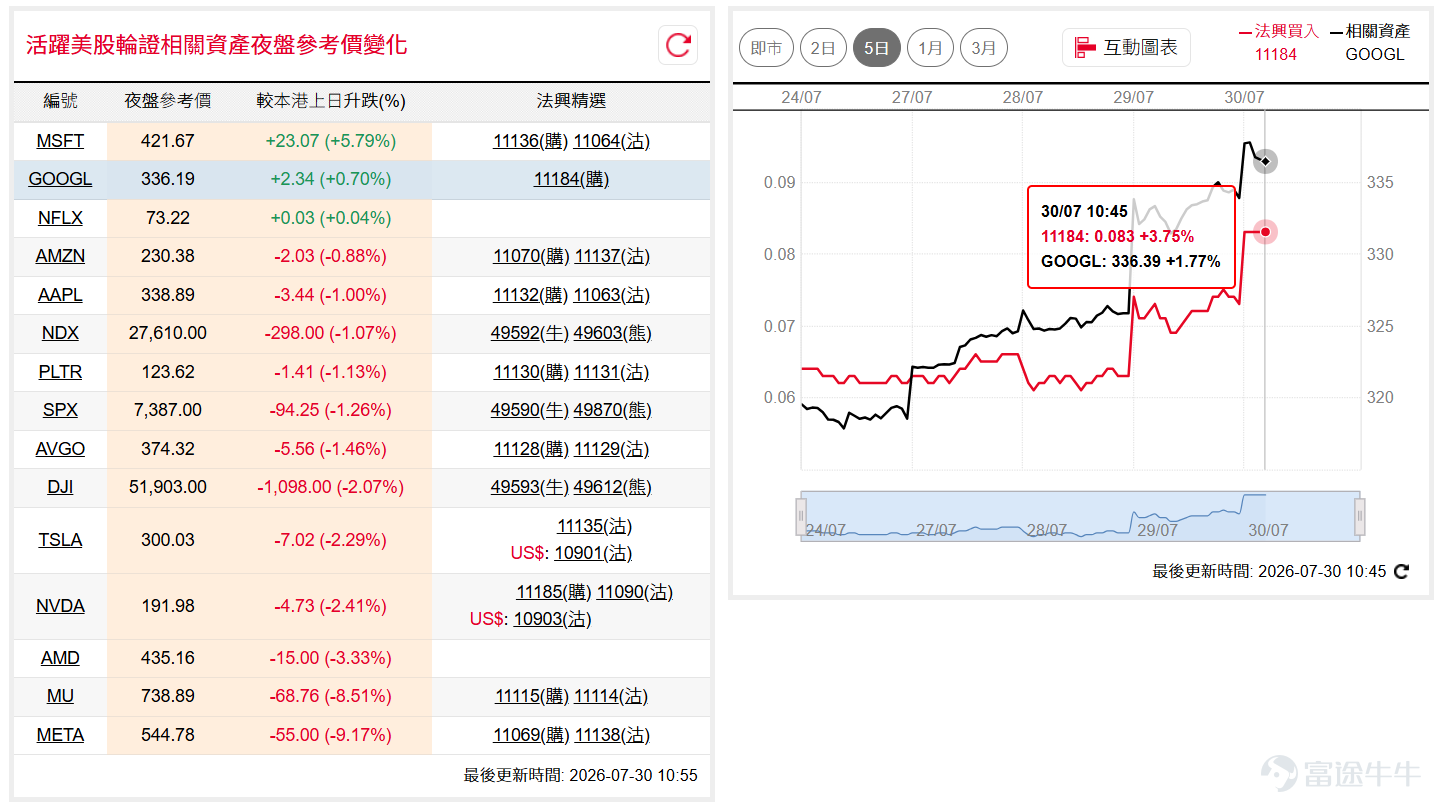Open the TSLA underlying link
1441x810 pixels.
click(x=60, y=540)
